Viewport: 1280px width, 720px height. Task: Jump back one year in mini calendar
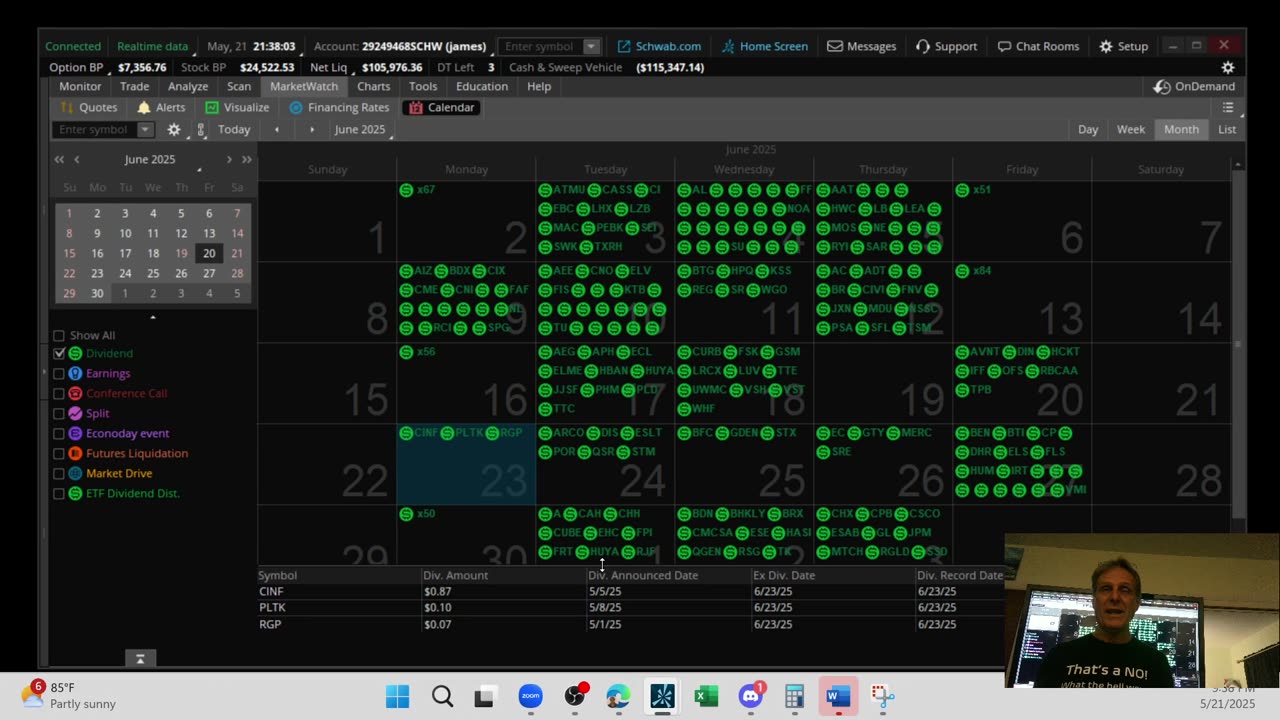pos(59,160)
